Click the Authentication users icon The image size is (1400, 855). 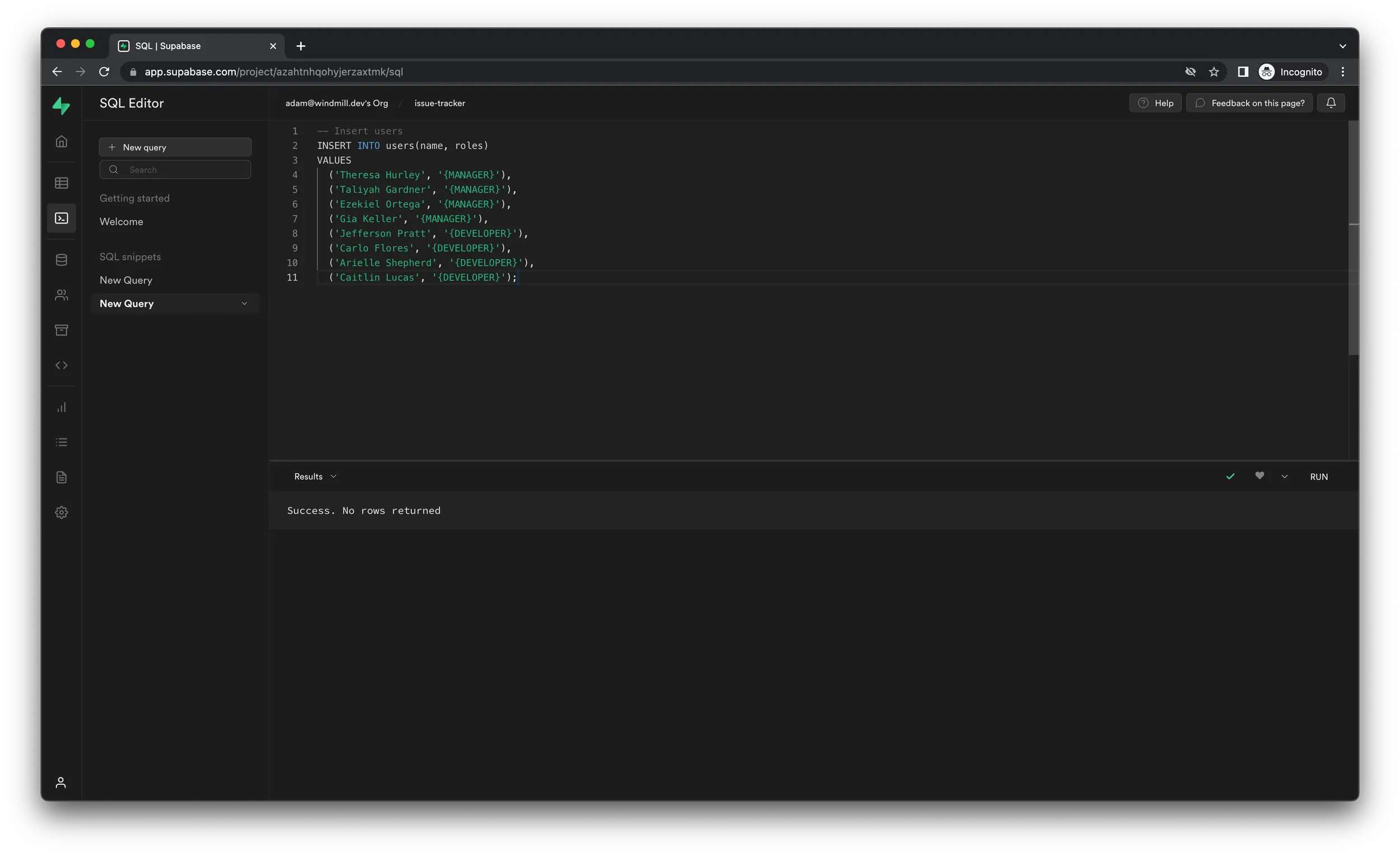click(x=61, y=295)
